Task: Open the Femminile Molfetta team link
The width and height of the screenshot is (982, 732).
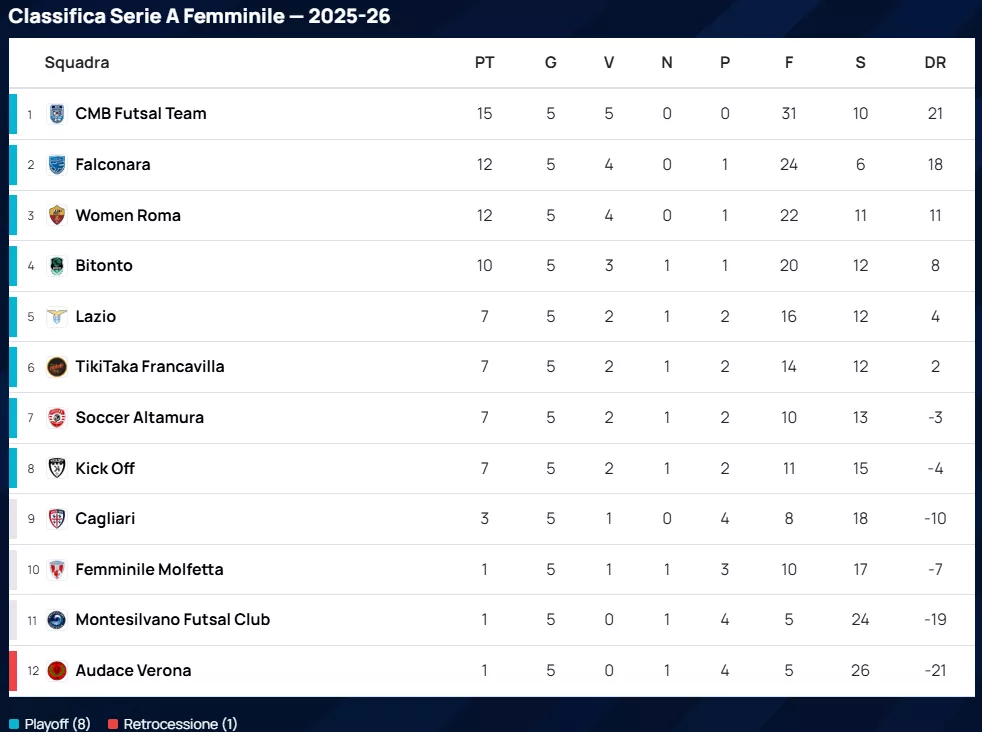Action: pyautogui.click(x=149, y=569)
